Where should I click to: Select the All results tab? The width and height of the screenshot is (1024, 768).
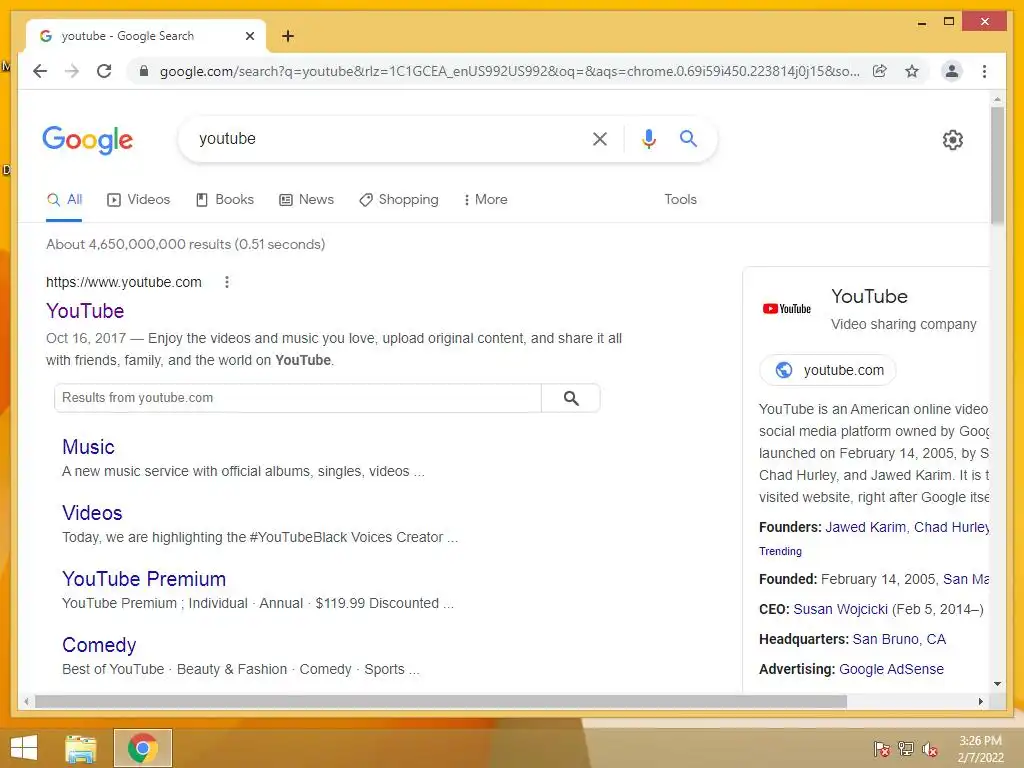tap(65, 200)
